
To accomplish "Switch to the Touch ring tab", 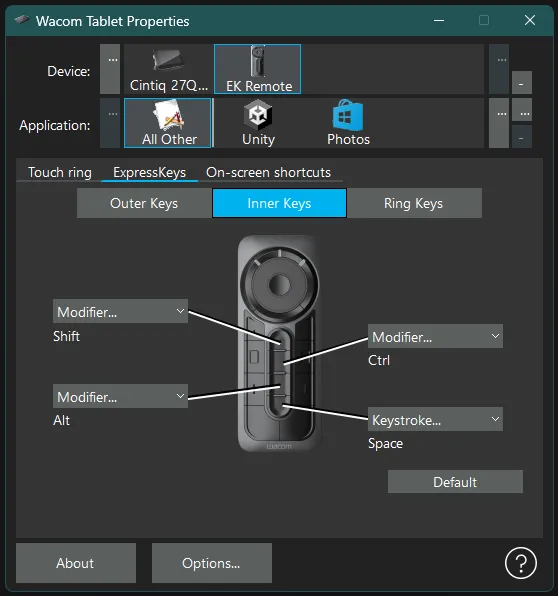I will click(60, 172).
